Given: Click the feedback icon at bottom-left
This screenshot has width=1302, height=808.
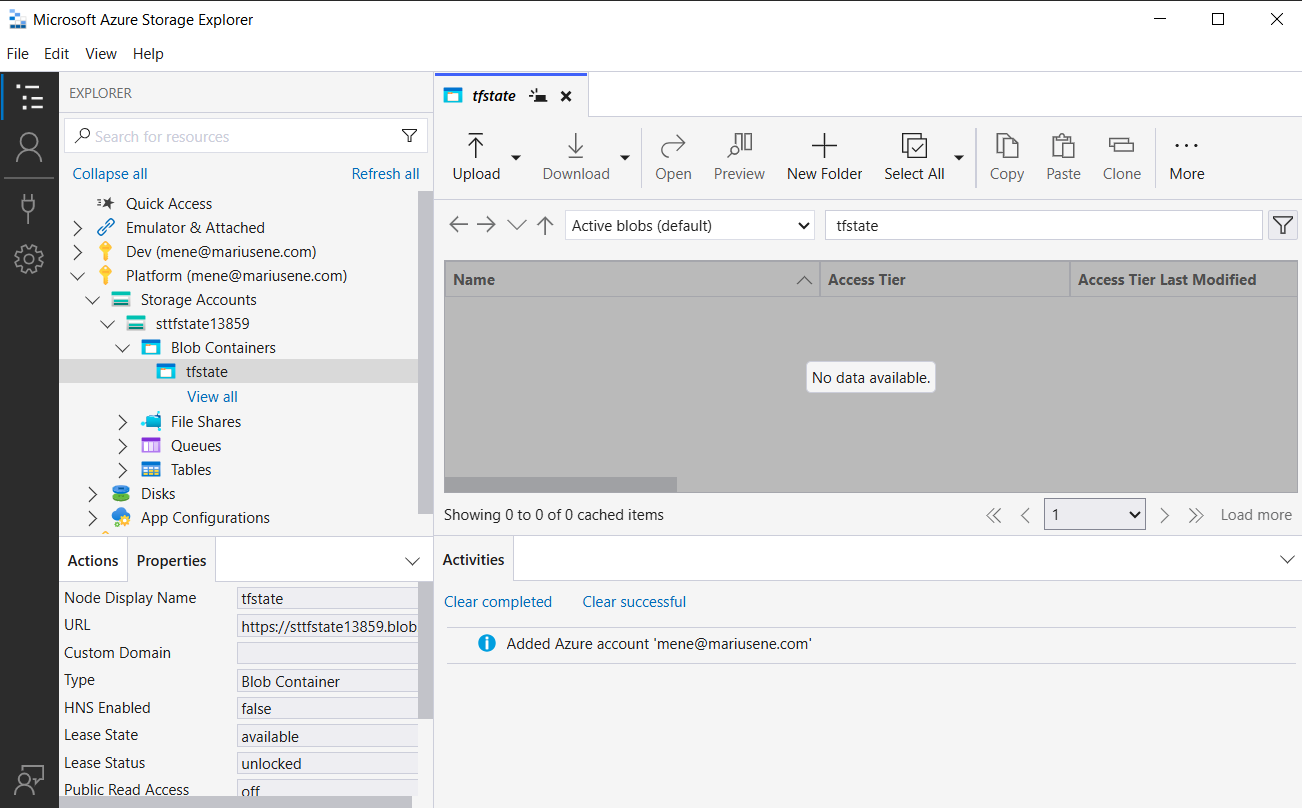Looking at the screenshot, I should point(29,779).
